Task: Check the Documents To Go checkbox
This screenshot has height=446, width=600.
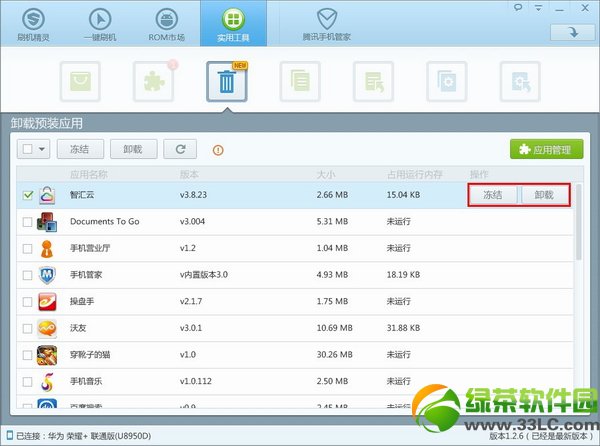Action: point(28,222)
